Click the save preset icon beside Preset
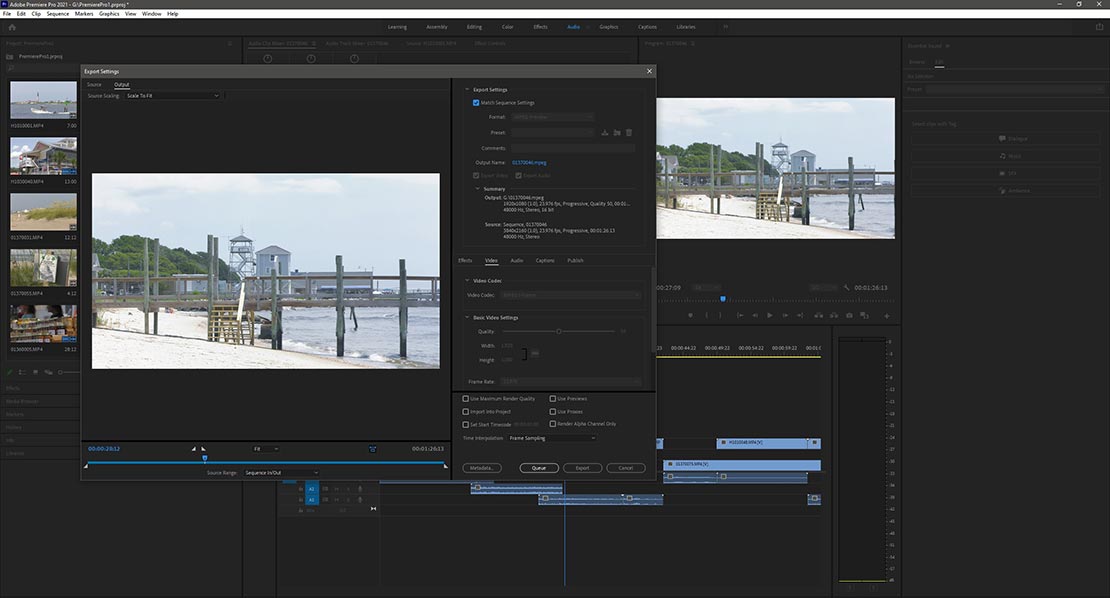This screenshot has width=1110, height=598. point(605,132)
